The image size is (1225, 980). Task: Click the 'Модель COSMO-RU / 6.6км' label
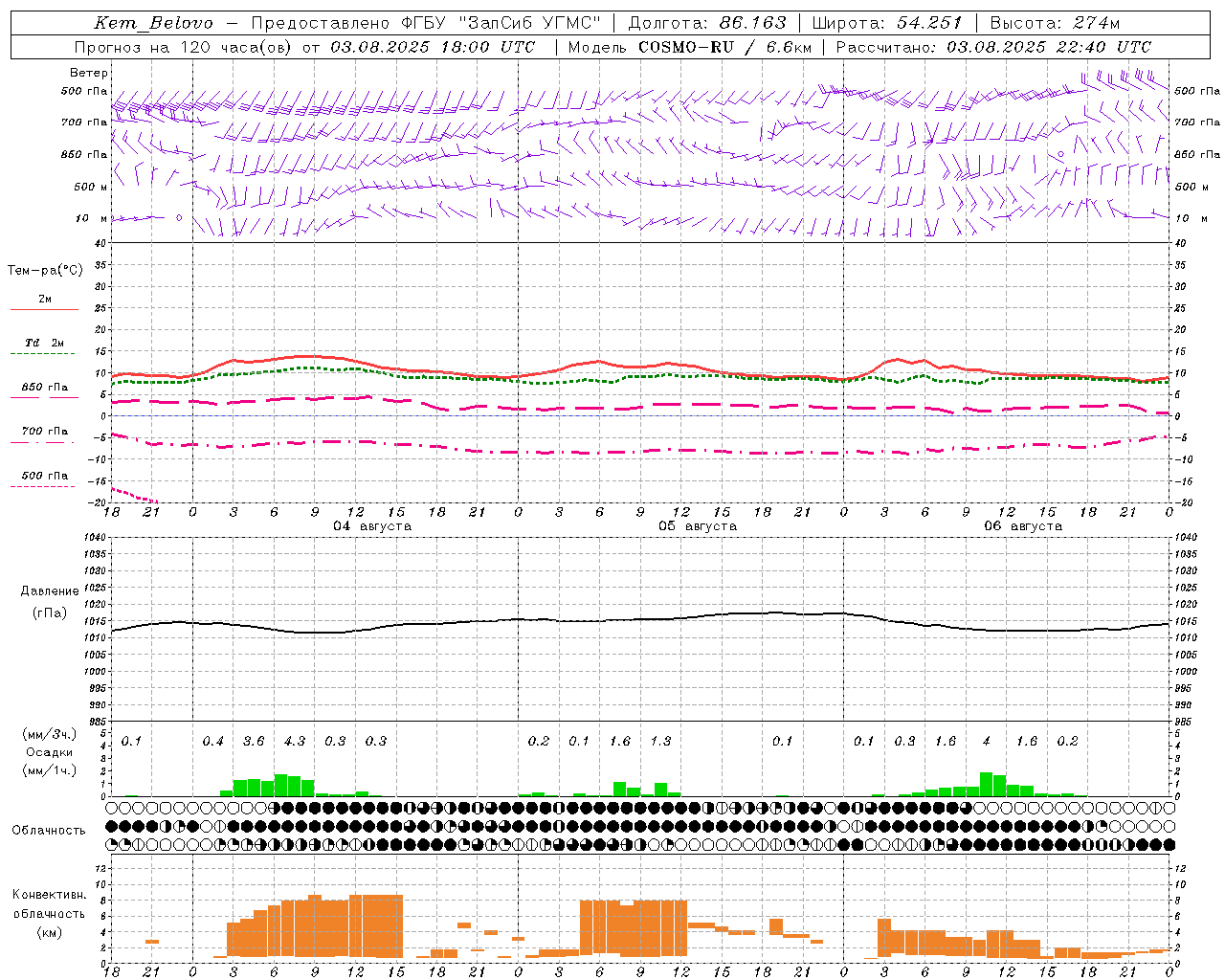[689, 47]
